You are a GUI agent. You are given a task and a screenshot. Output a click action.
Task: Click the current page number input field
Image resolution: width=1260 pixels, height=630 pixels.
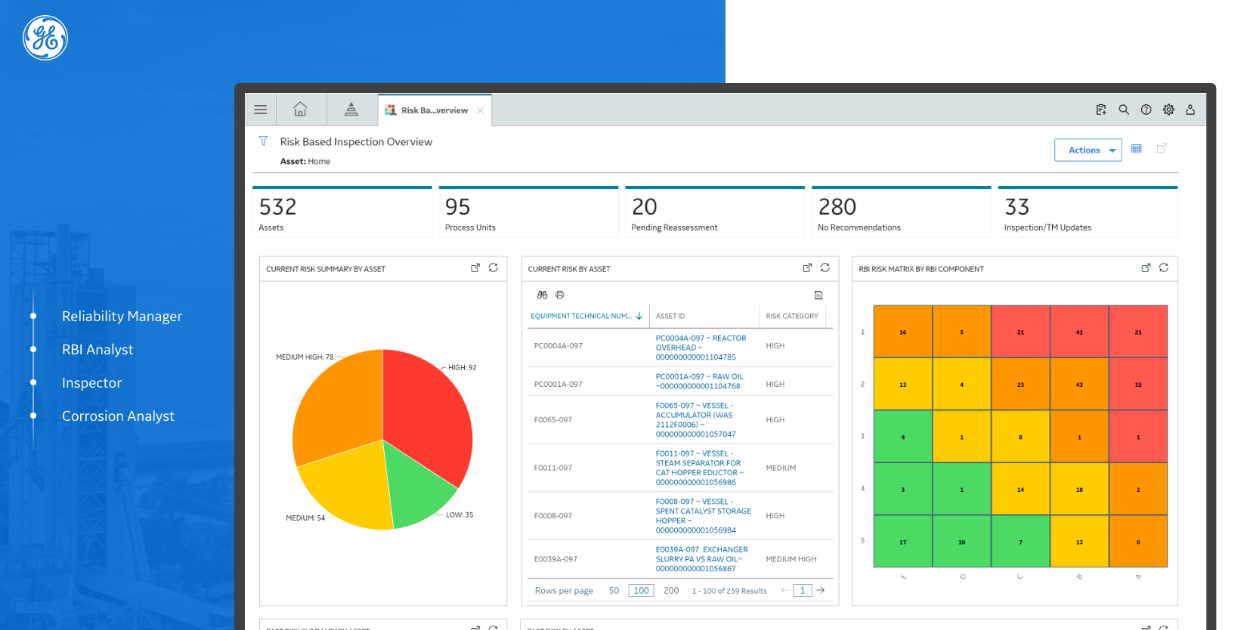tap(801, 590)
